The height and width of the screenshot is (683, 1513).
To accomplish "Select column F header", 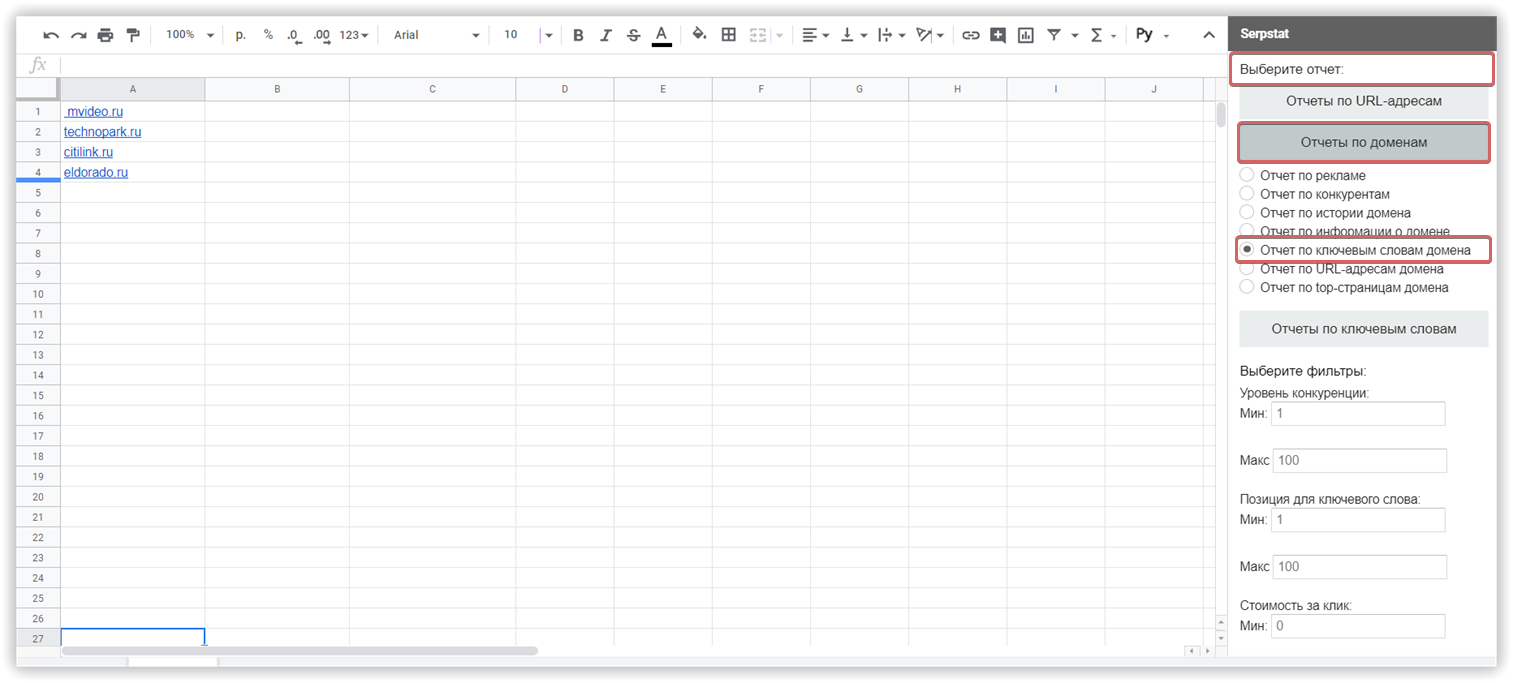I will point(761,89).
